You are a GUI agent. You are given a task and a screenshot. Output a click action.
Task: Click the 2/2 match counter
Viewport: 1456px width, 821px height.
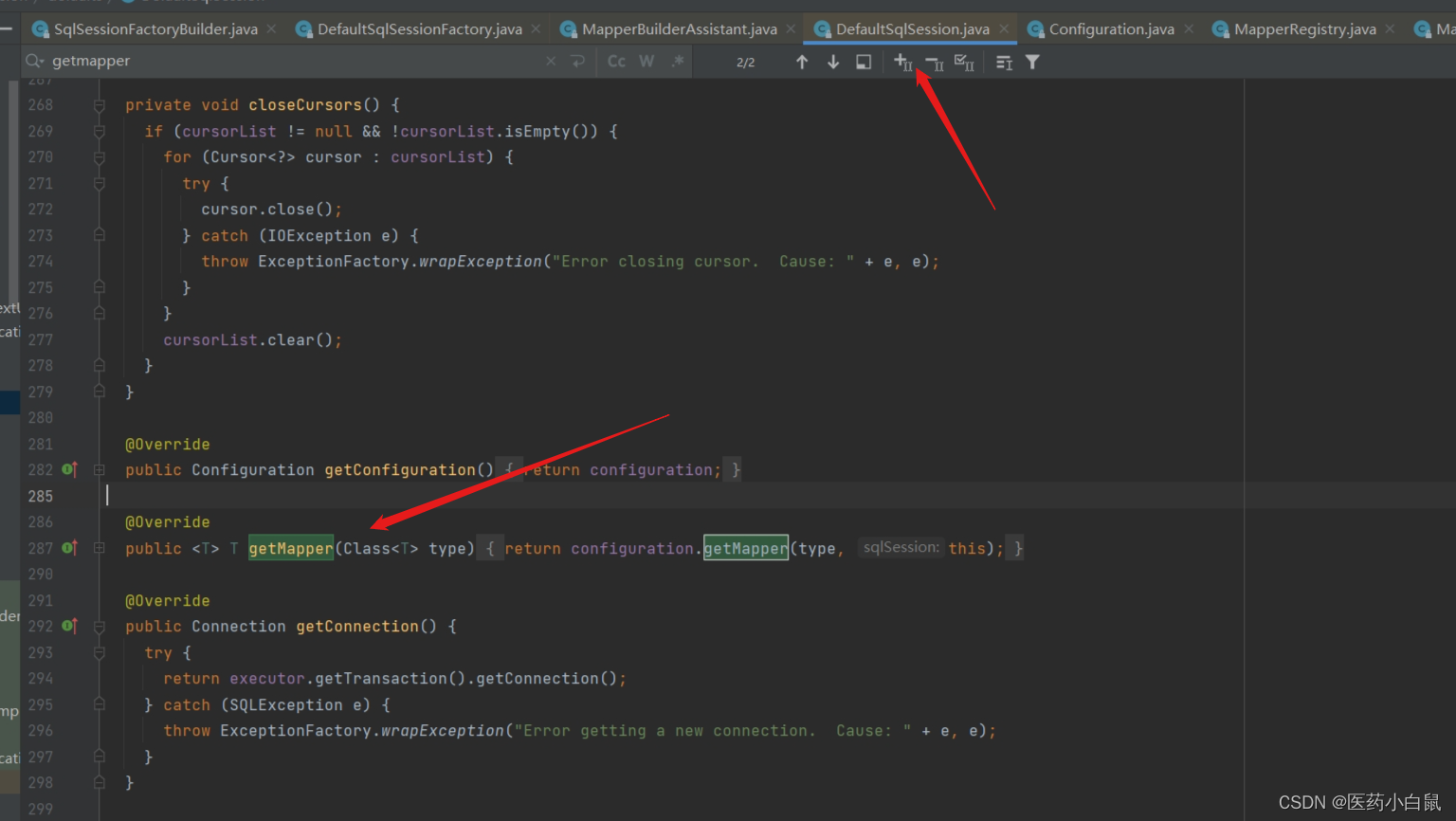pyautogui.click(x=746, y=63)
